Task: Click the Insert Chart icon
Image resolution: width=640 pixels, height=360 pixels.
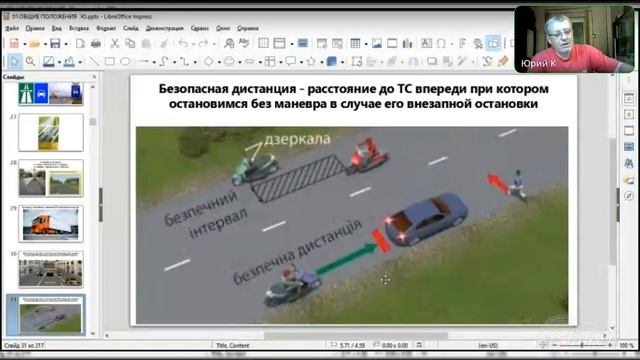Action: coord(407,43)
